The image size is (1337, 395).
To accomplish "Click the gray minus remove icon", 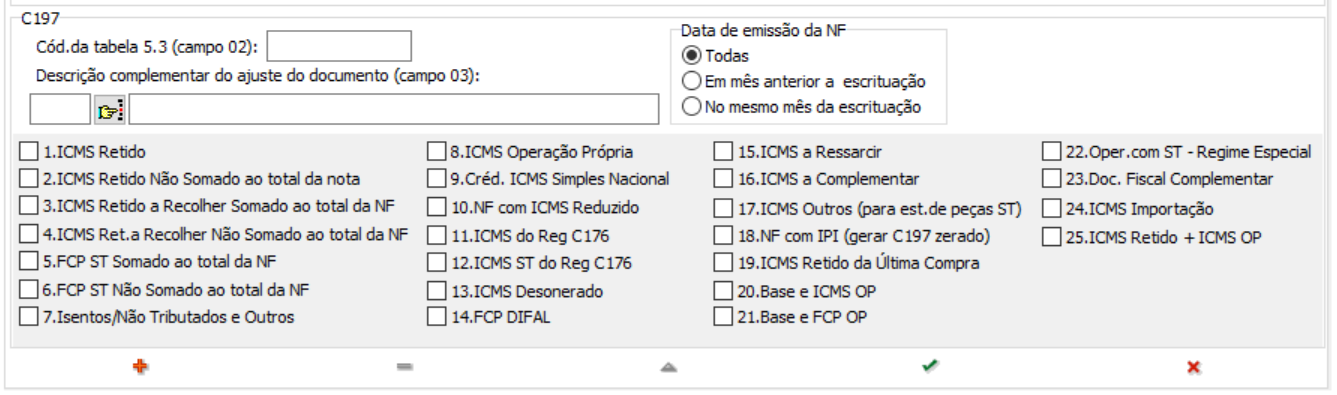I will click(x=404, y=367).
